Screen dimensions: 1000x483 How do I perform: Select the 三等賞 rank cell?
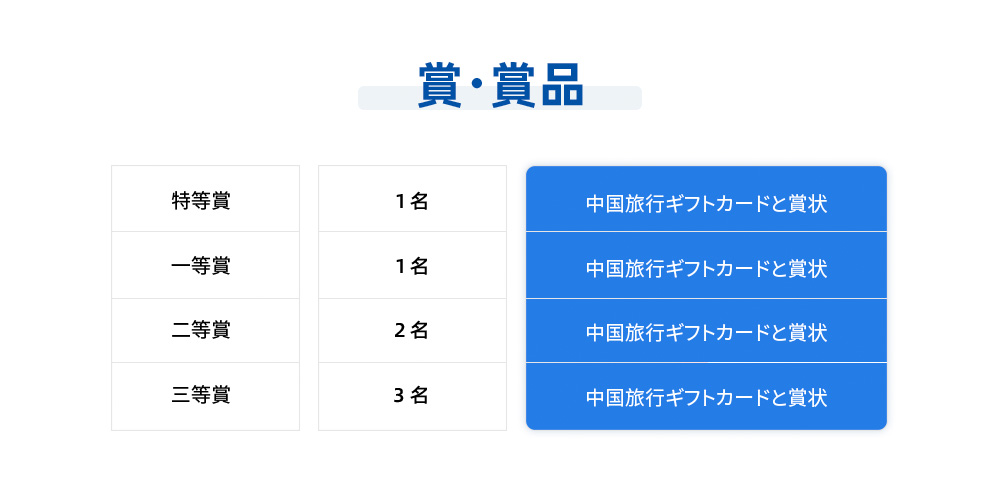click(x=205, y=396)
